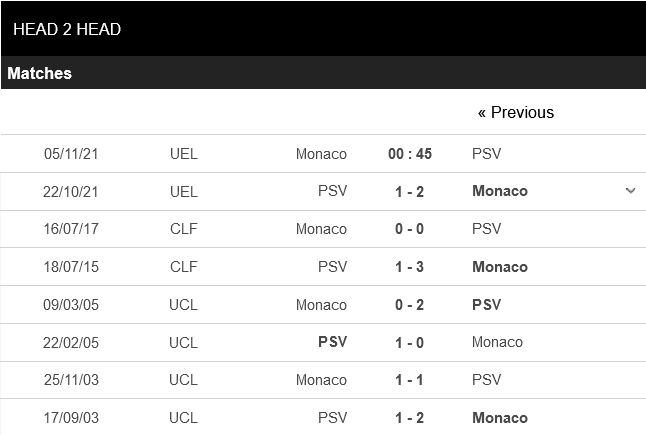Select the Matches tab header
This screenshot has width=646, height=435.
[40, 73]
